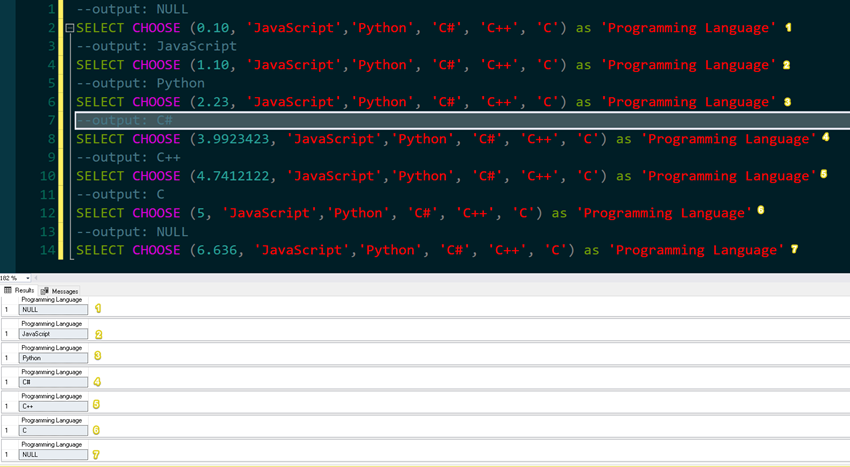
Task: Click the '--output: C++' comment
Action: [128, 157]
